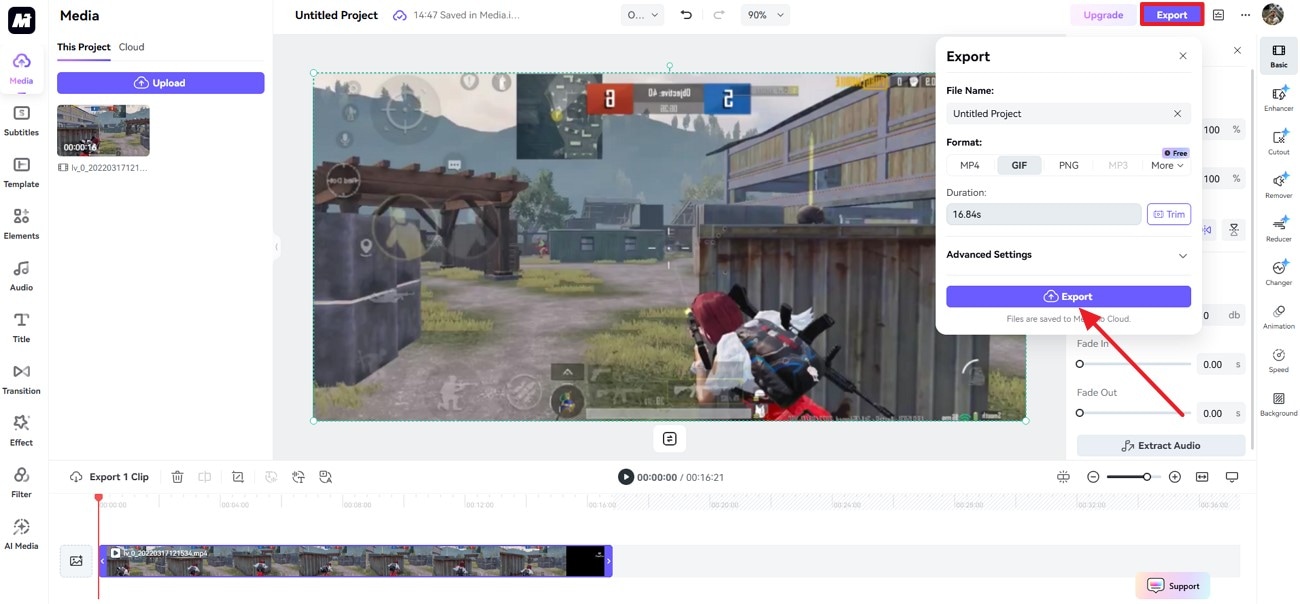Open the Audio panel
The height and width of the screenshot is (604, 1300).
click(21, 275)
